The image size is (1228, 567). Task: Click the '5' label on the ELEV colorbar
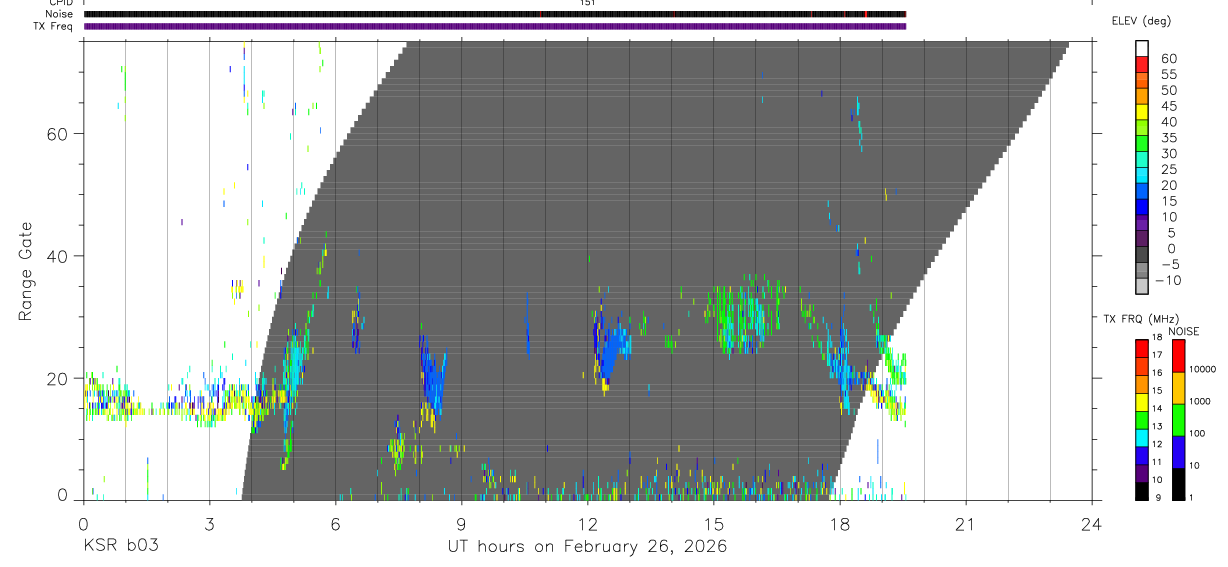(x=1172, y=233)
